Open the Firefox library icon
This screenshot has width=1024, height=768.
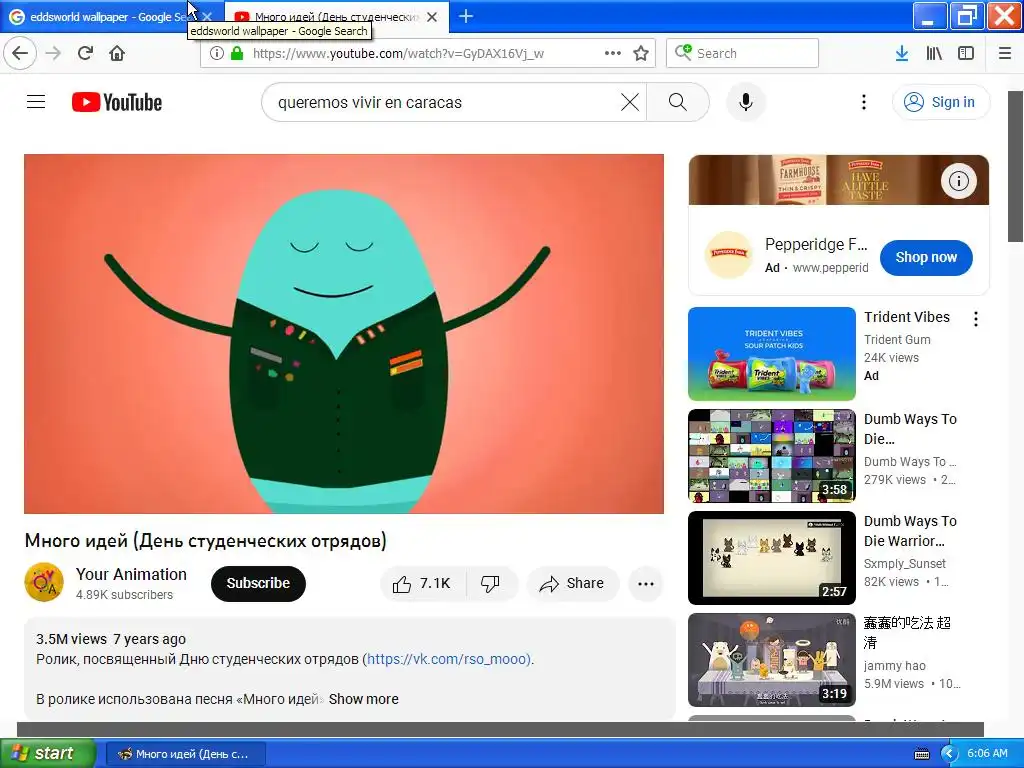click(934, 53)
